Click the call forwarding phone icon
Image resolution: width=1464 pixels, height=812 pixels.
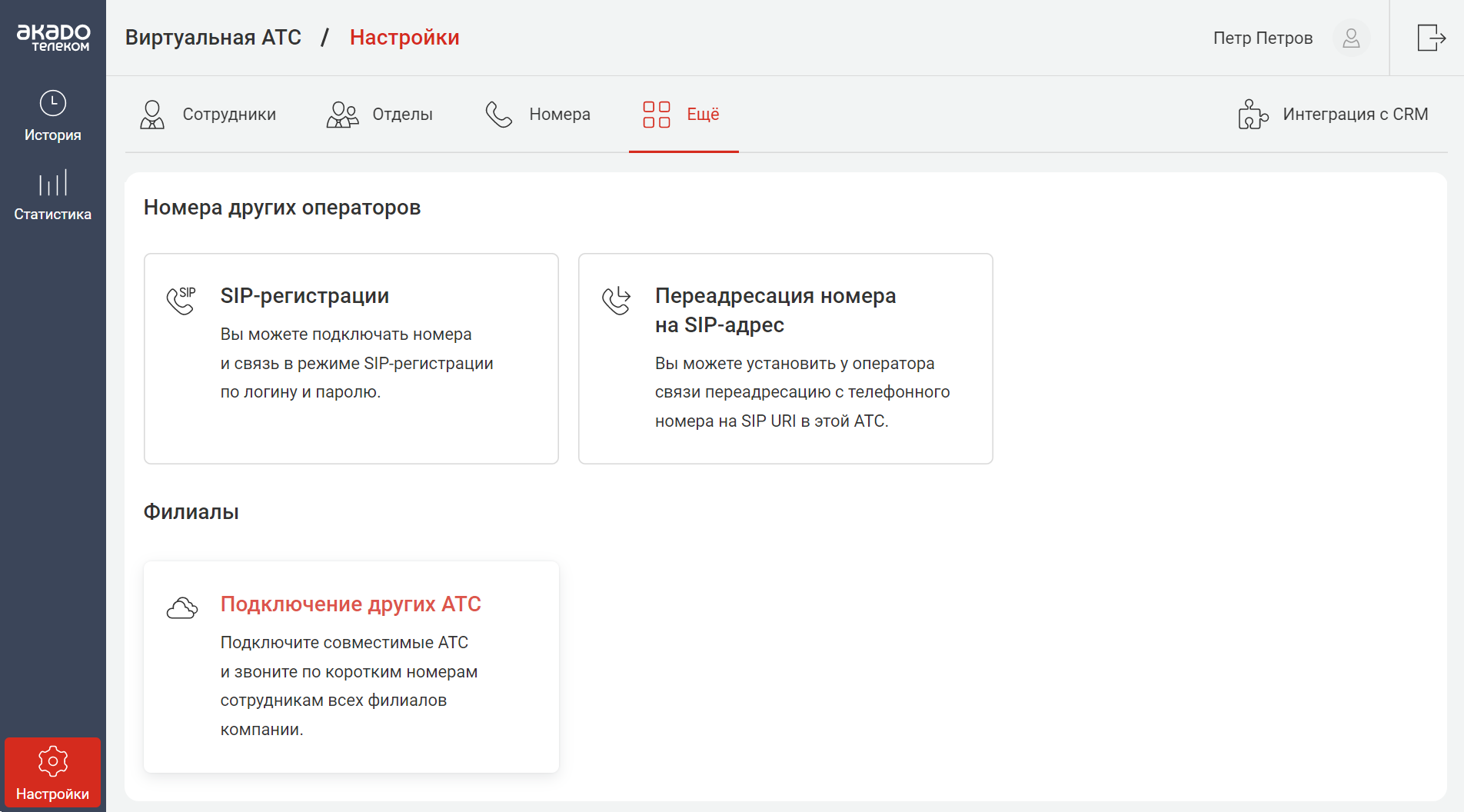pos(616,300)
